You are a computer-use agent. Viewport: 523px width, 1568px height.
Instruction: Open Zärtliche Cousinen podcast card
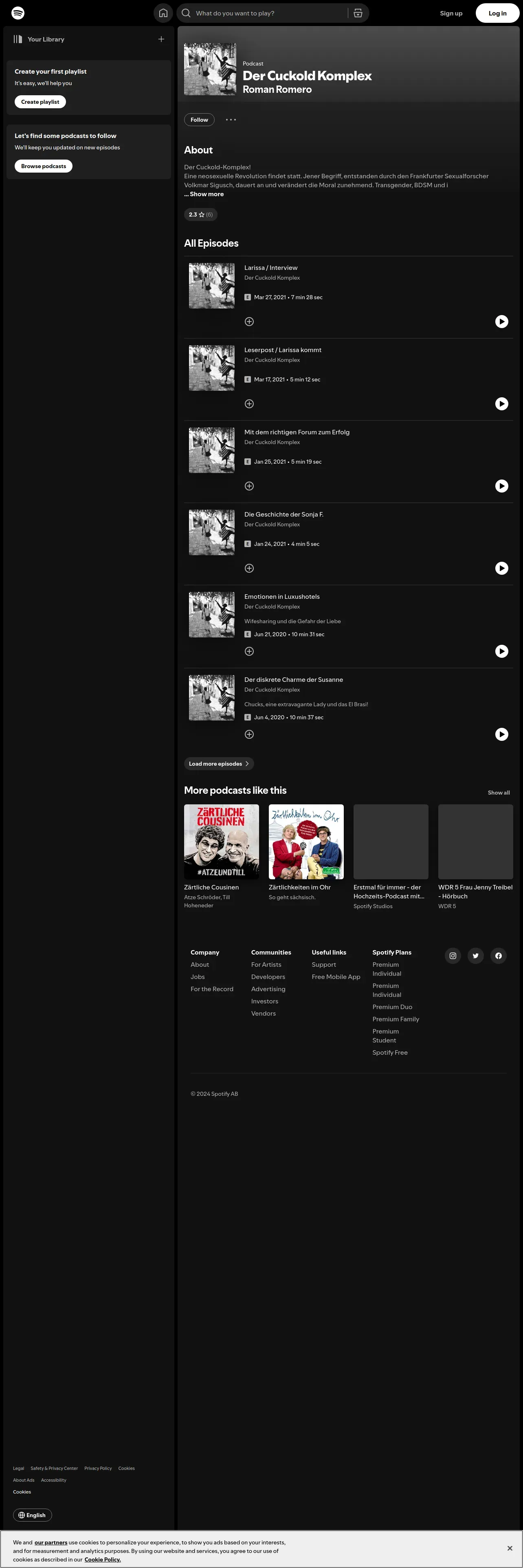(x=222, y=856)
